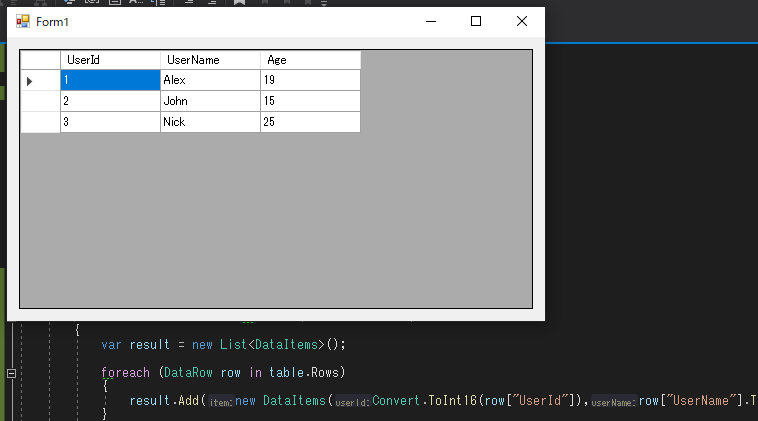Click "Convert.ToInt16" in the code editor
The width and height of the screenshot is (758, 421).
click(424, 401)
